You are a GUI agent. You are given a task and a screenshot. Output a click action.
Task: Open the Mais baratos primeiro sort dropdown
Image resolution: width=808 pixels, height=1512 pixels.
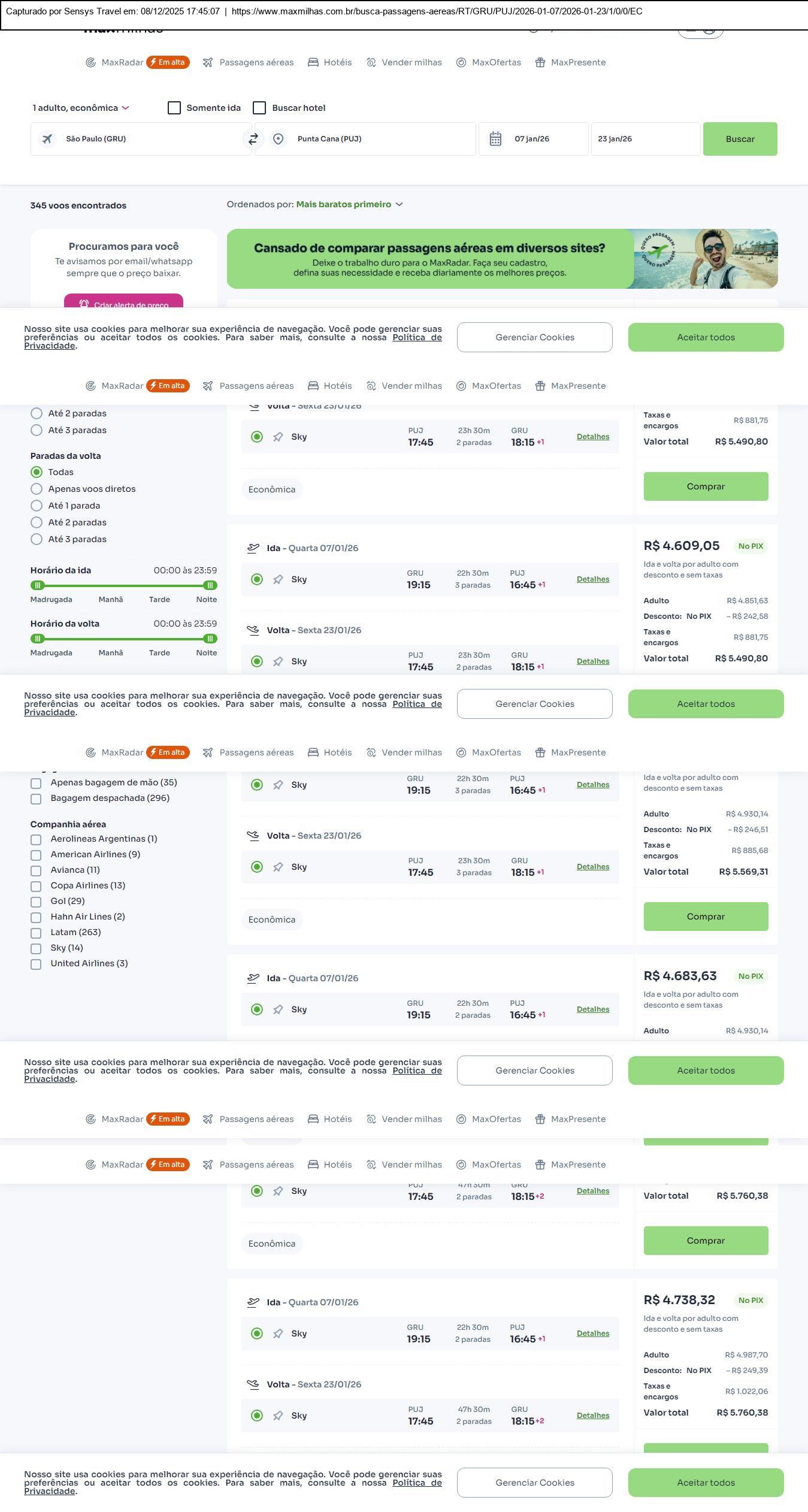tap(349, 204)
